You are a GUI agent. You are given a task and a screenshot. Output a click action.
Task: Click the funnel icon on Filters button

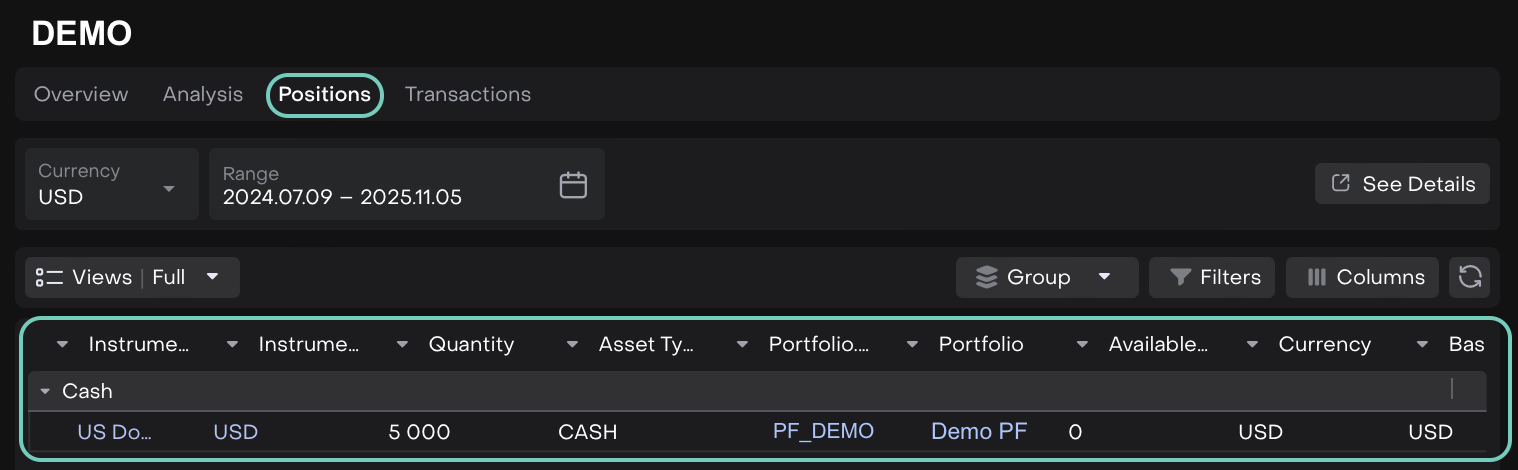click(x=1180, y=277)
